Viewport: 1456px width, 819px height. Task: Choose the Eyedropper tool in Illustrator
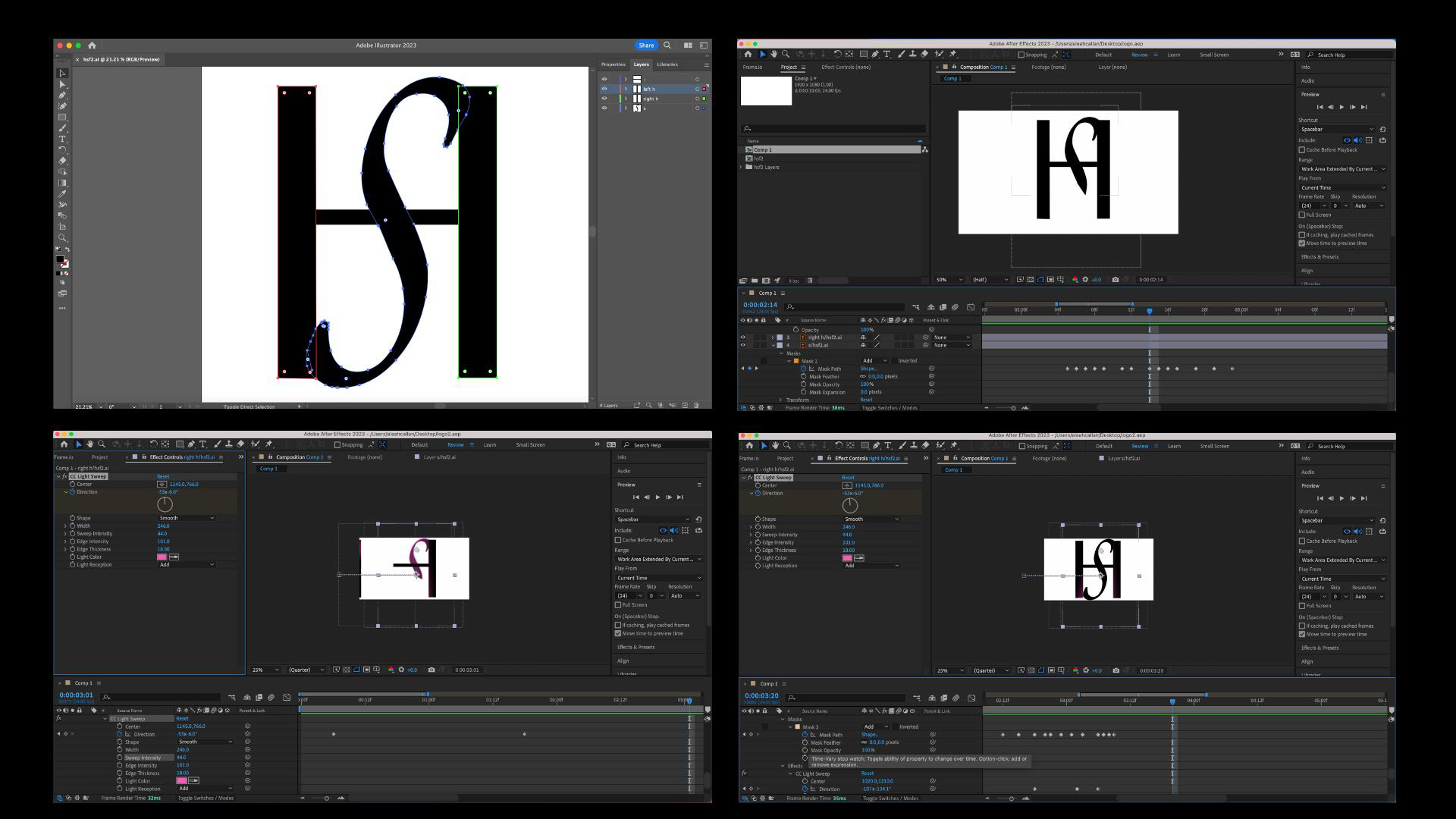(63, 194)
